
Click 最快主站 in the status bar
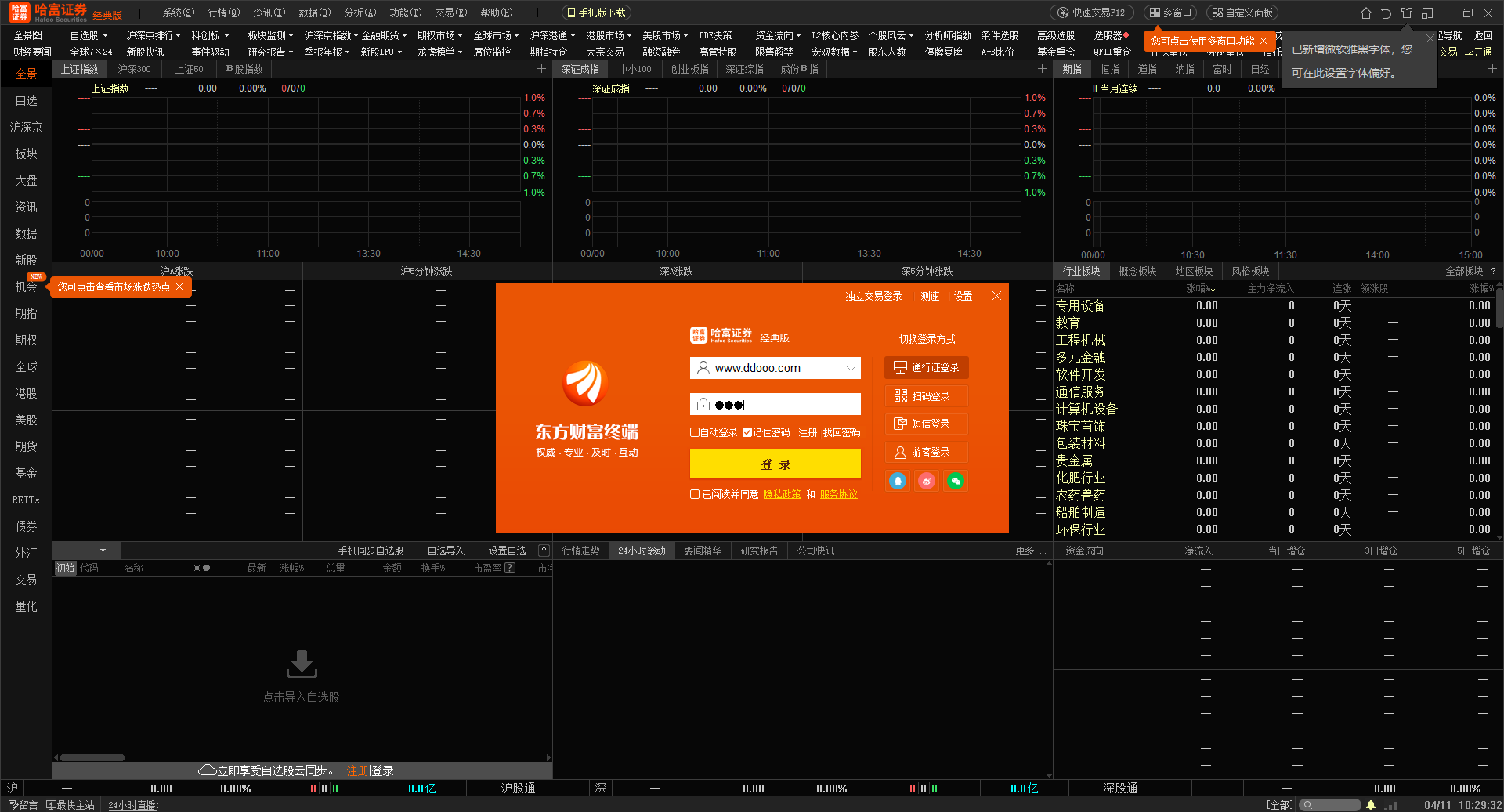[x=70, y=805]
